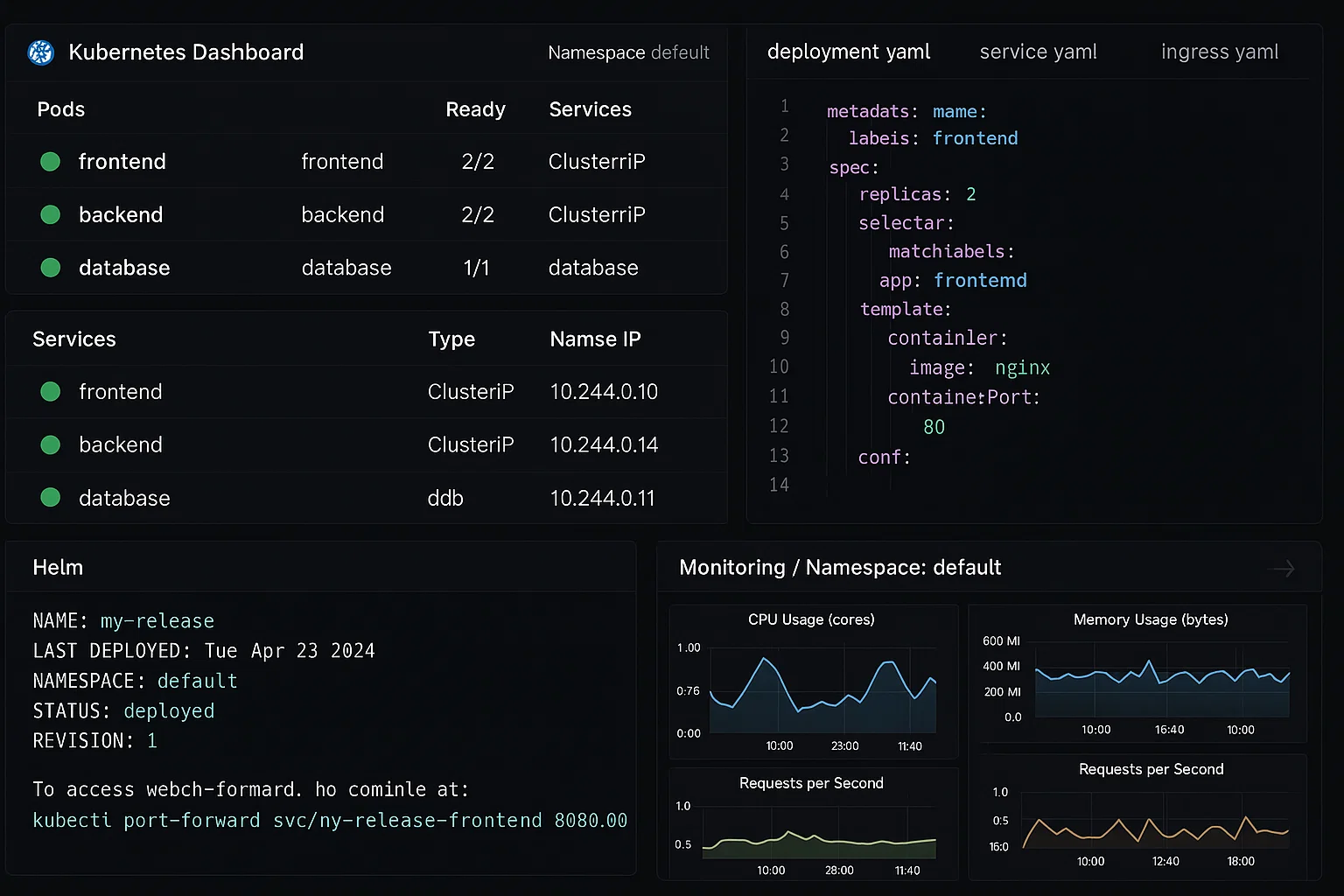The image size is (1344, 896).
Task: Click the my-release name value
Action: 157,620
